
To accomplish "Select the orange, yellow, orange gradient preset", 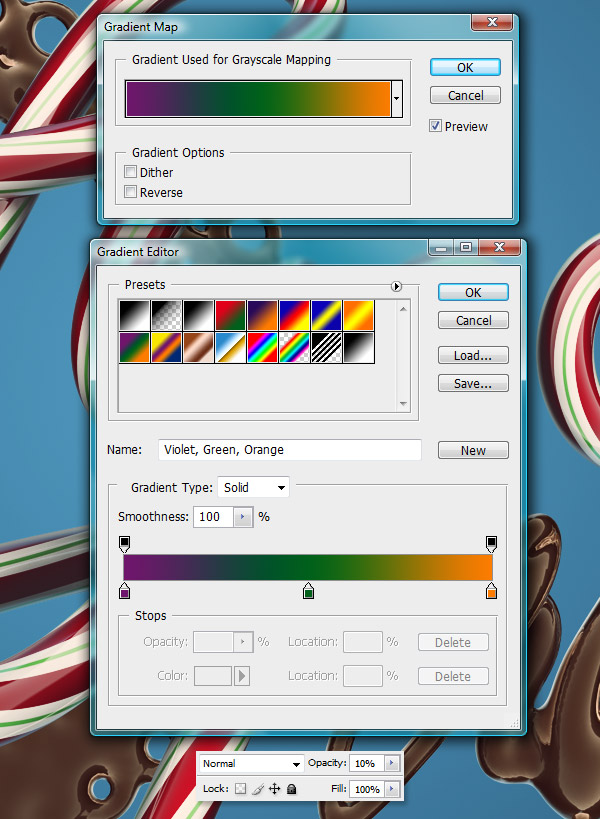I will point(358,315).
